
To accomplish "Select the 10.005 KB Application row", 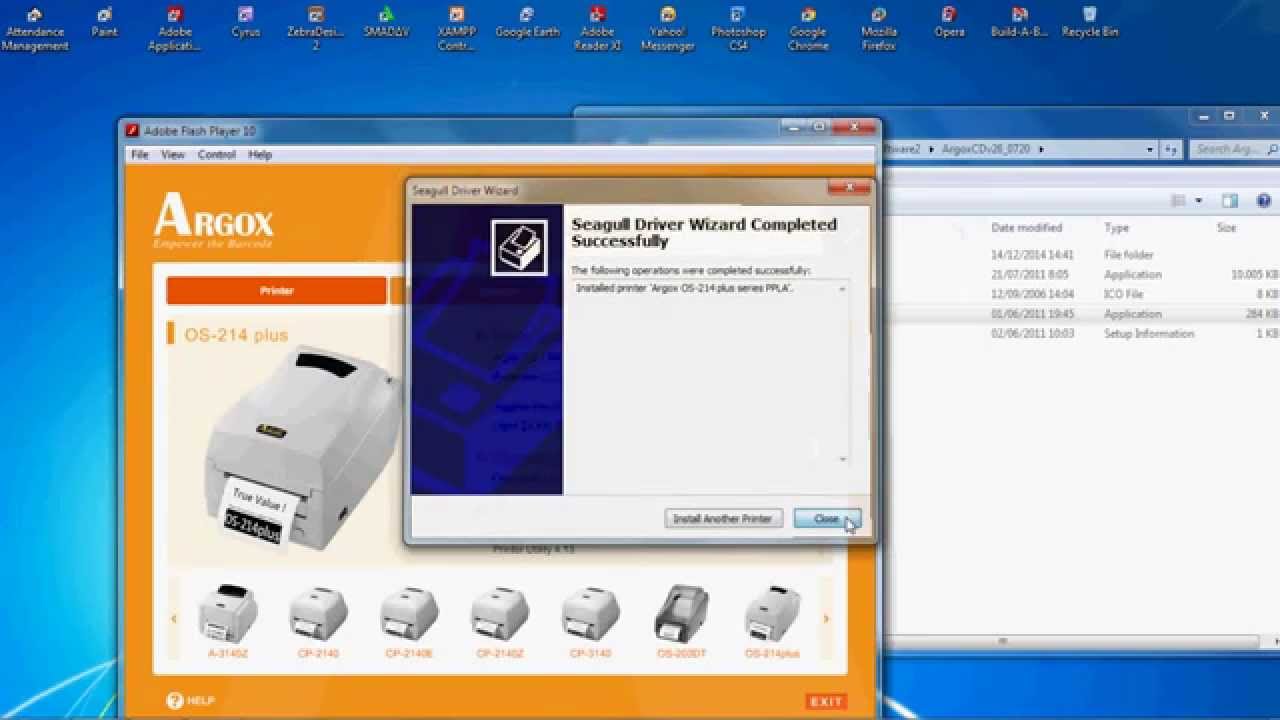I will coord(1084,274).
